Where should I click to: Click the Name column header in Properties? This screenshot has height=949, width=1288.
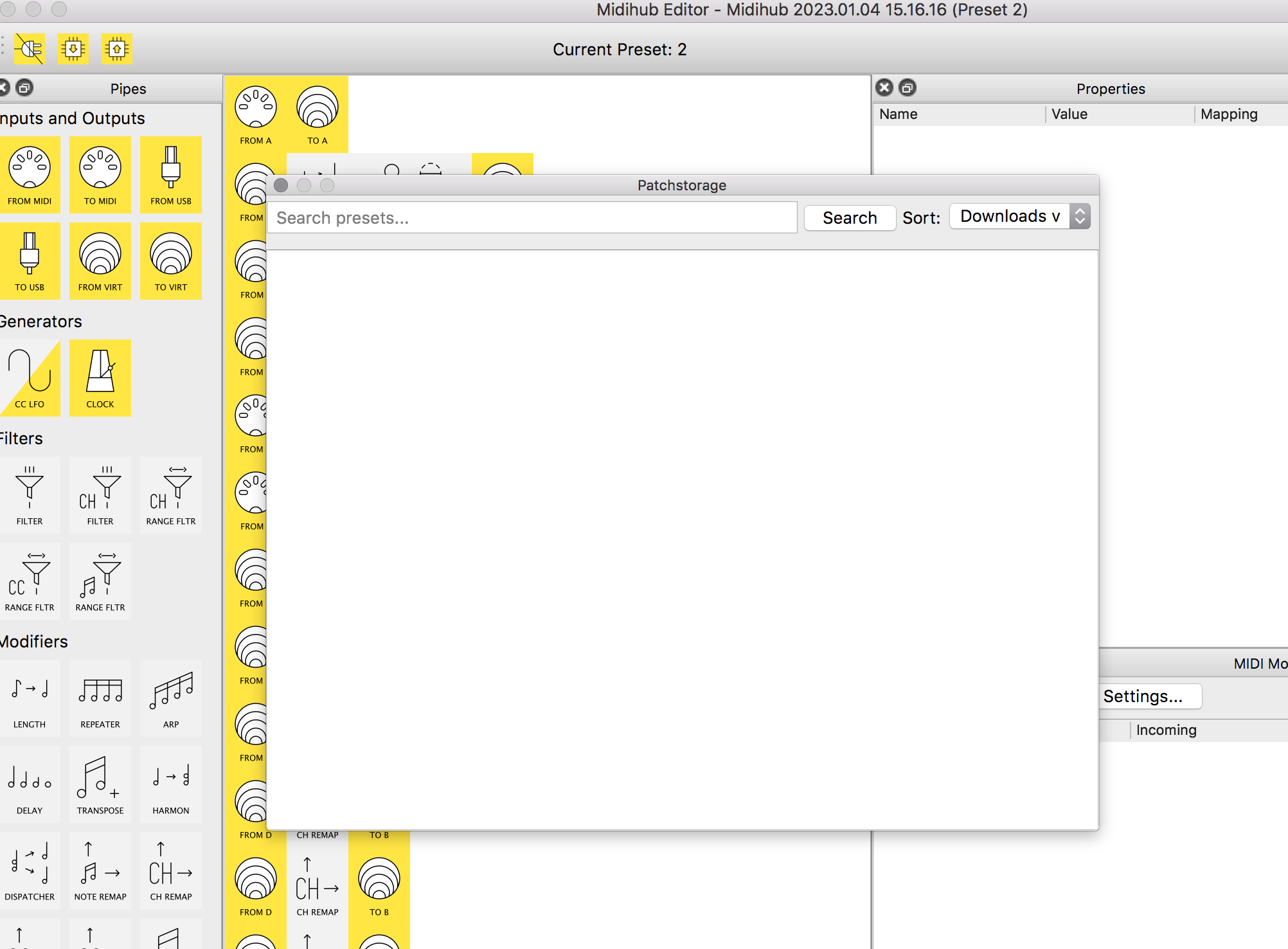click(x=959, y=114)
